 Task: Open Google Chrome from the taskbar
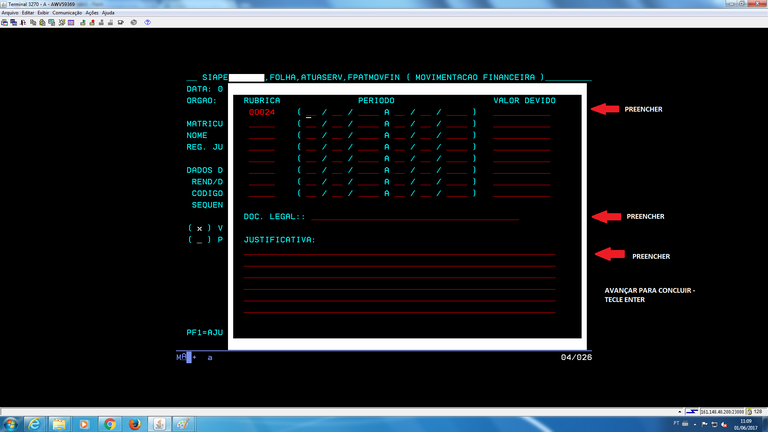tap(109, 423)
